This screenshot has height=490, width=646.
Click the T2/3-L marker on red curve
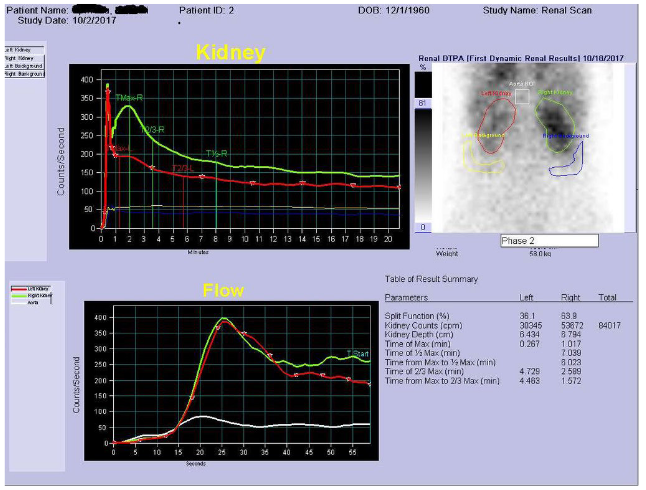point(182,169)
